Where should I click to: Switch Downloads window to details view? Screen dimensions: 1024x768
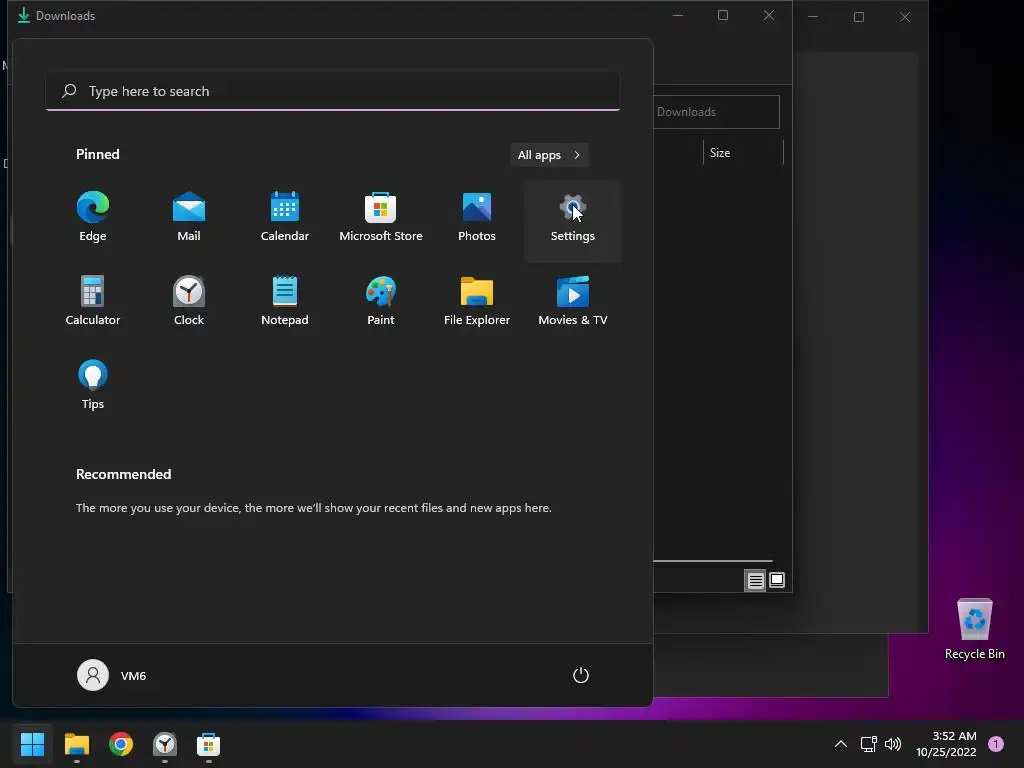tap(755, 580)
